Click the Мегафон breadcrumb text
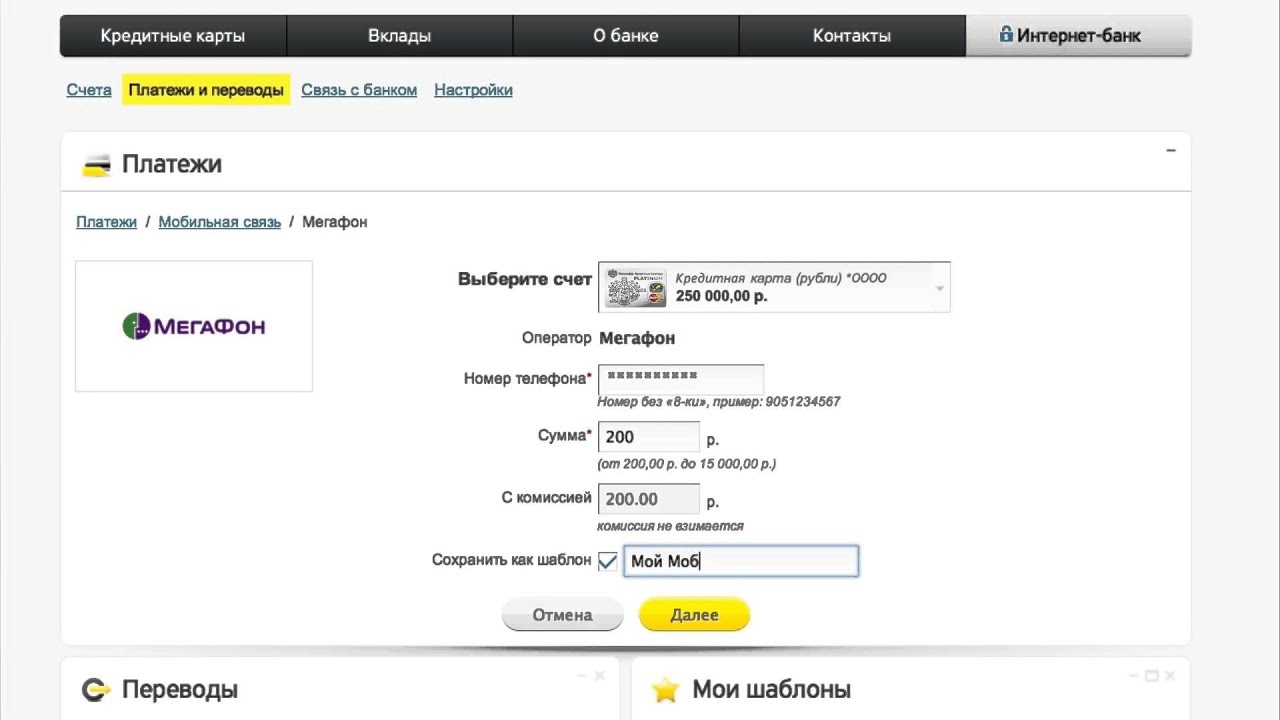This screenshot has width=1280, height=720. tap(335, 222)
